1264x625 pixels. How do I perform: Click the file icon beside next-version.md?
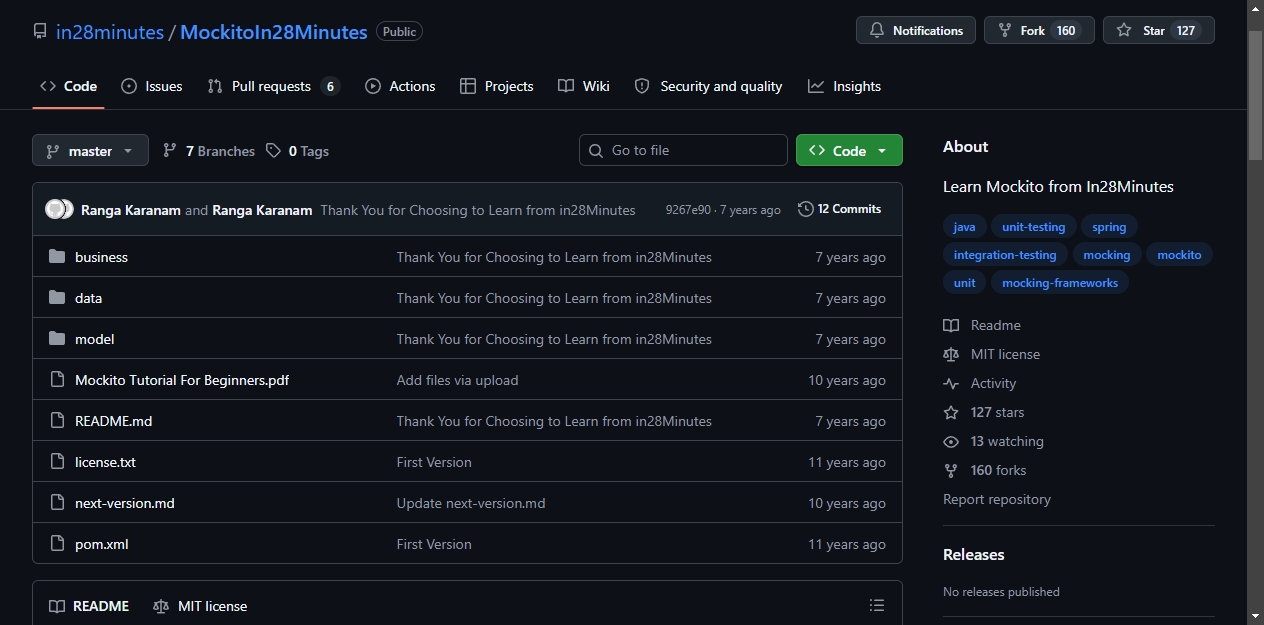point(57,503)
